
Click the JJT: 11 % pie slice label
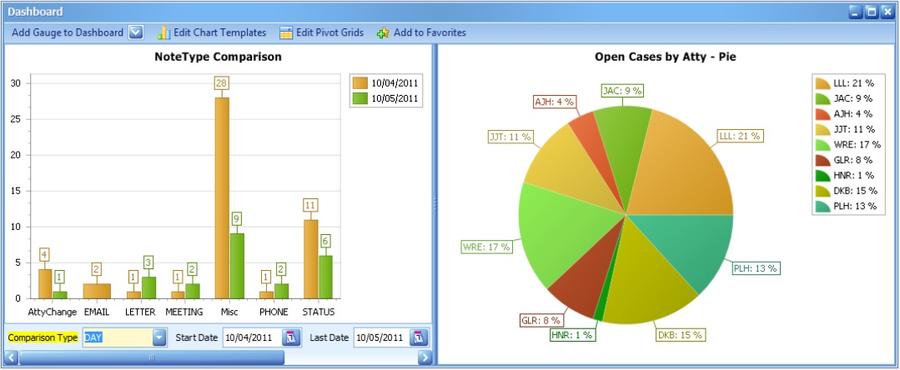tap(510, 137)
